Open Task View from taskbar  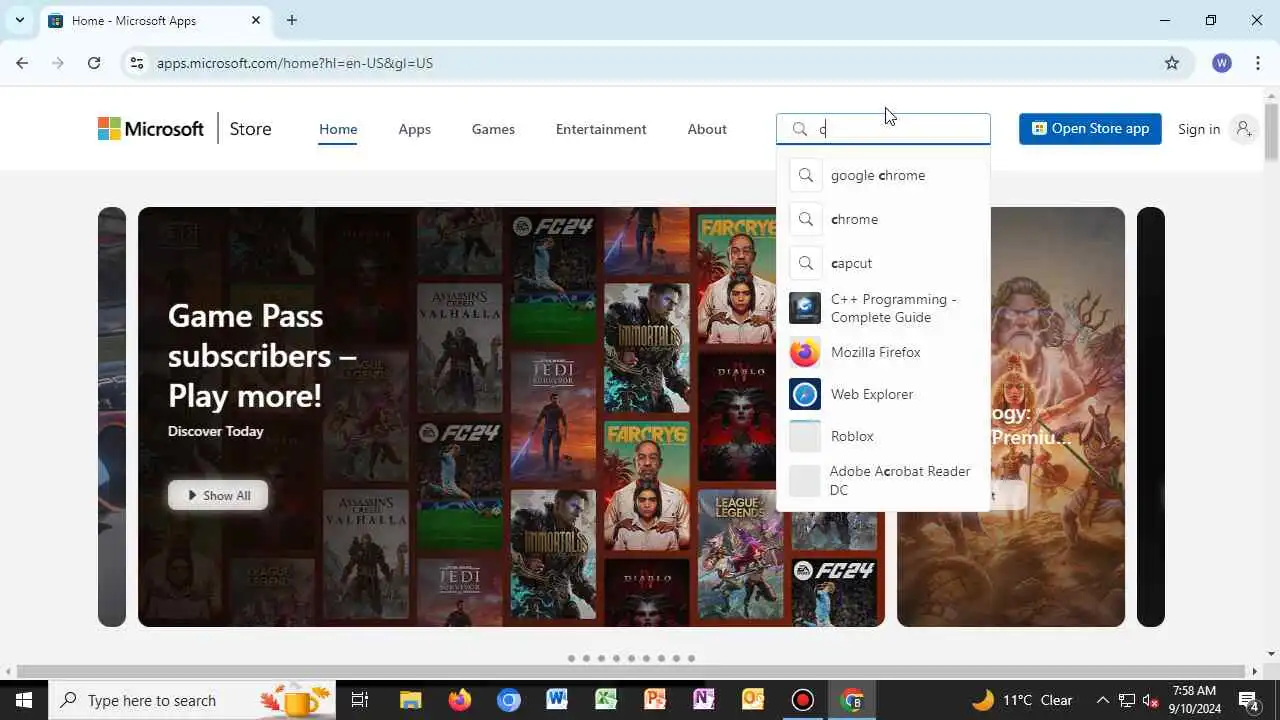coord(360,700)
